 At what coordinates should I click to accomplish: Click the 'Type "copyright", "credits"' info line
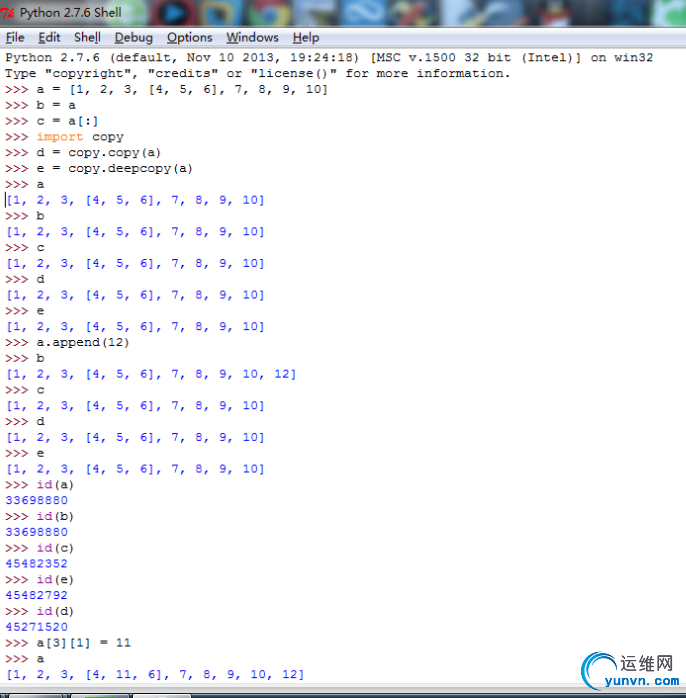(x=257, y=73)
